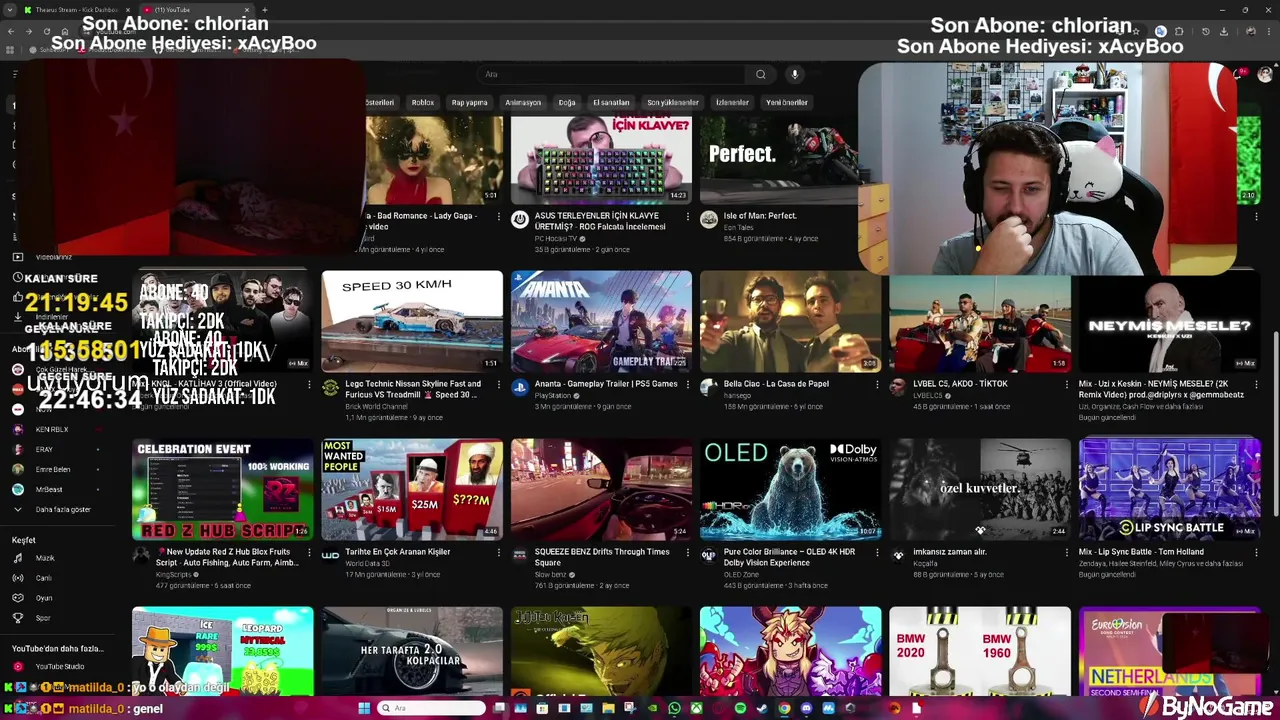1280x720 pixels.
Task: Open the Ananta Gameplay Trailer thumbnail
Action: [x=601, y=321]
